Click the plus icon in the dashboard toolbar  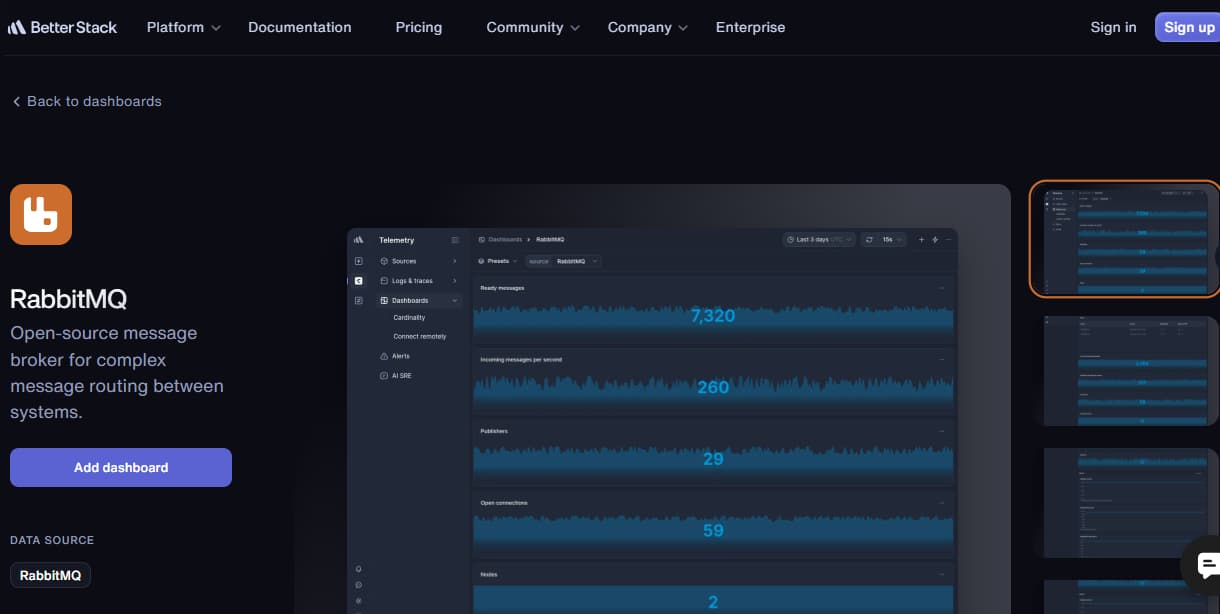click(921, 239)
